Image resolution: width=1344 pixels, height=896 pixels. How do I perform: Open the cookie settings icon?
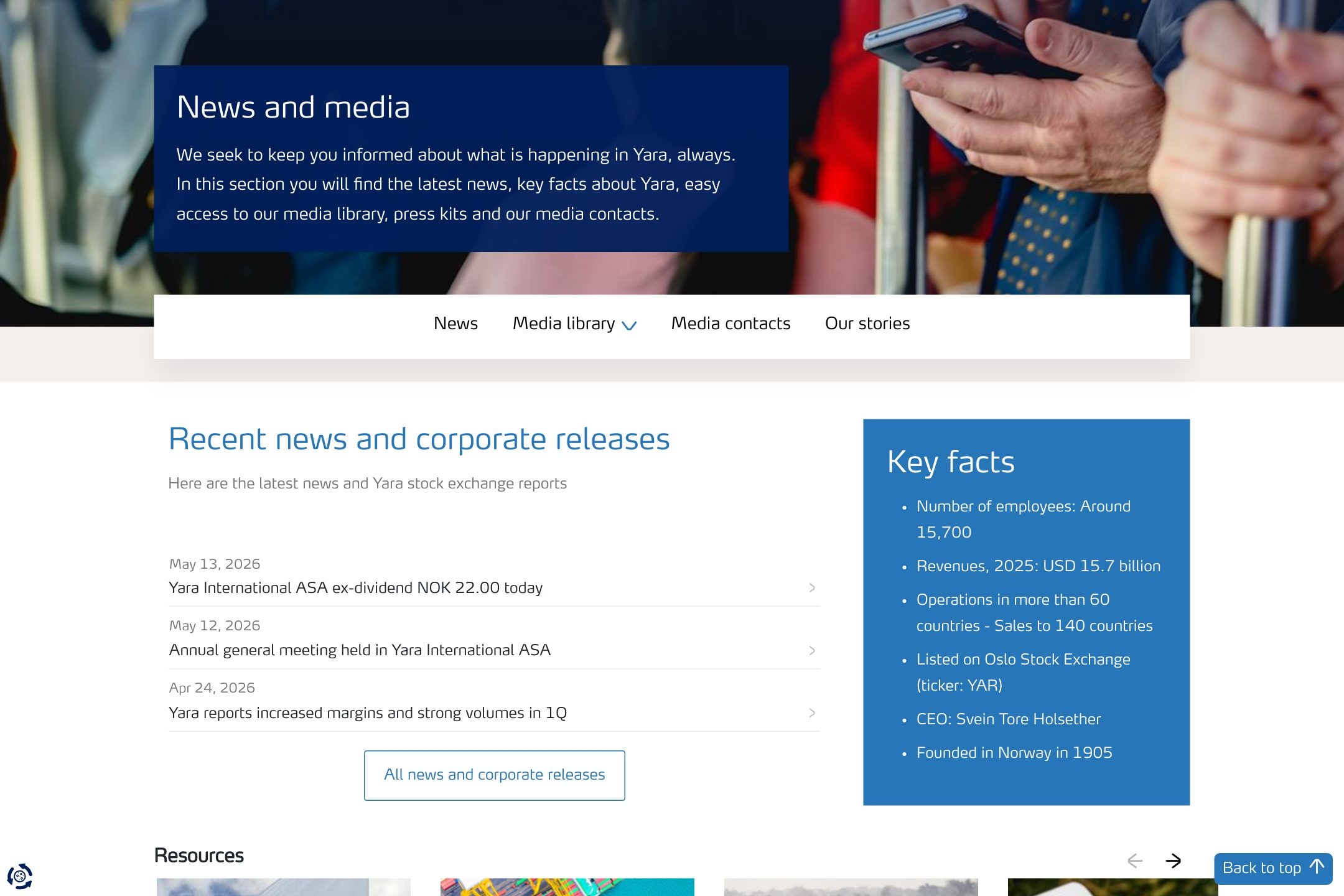(20, 876)
